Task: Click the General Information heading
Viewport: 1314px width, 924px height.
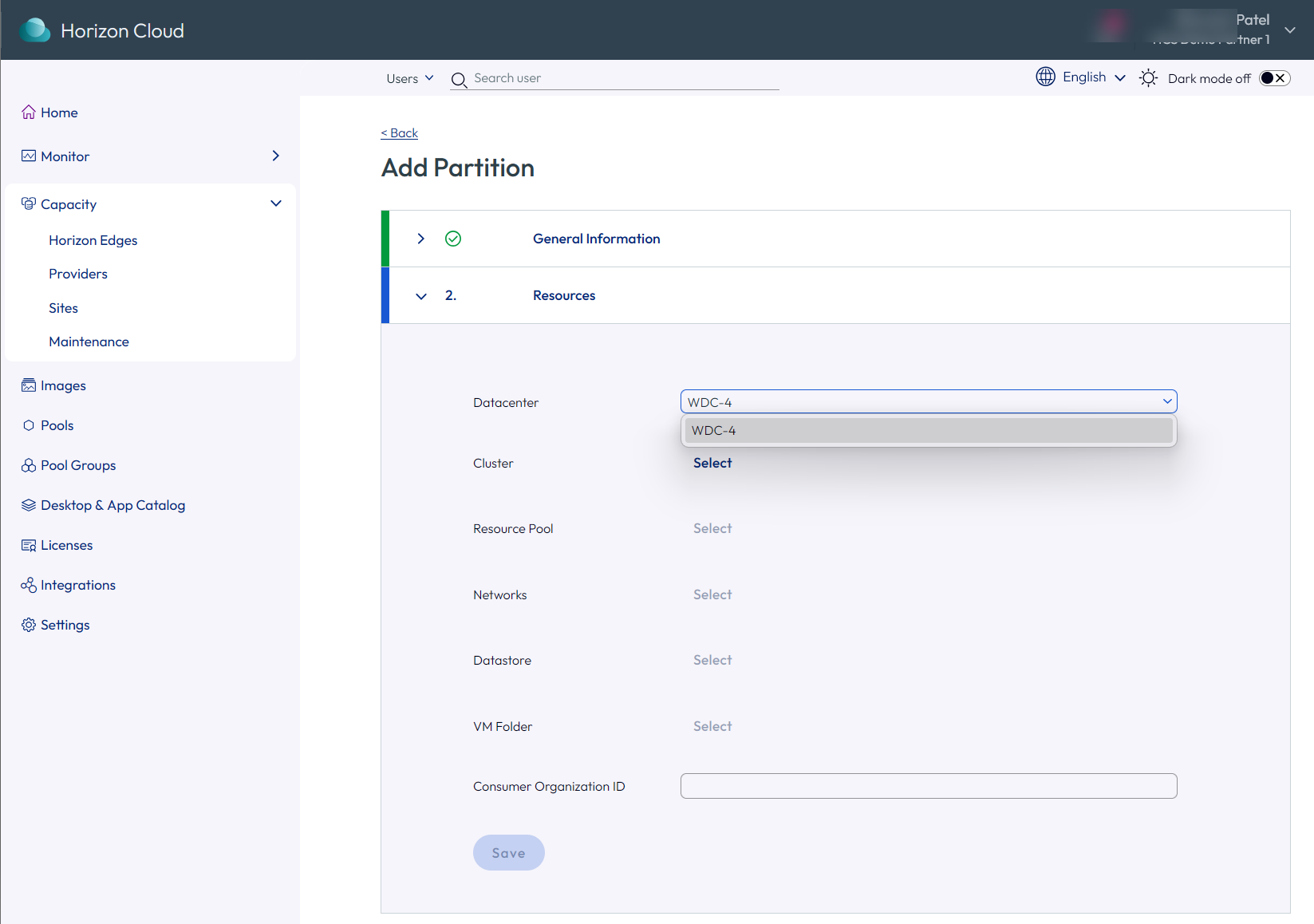Action: [597, 239]
